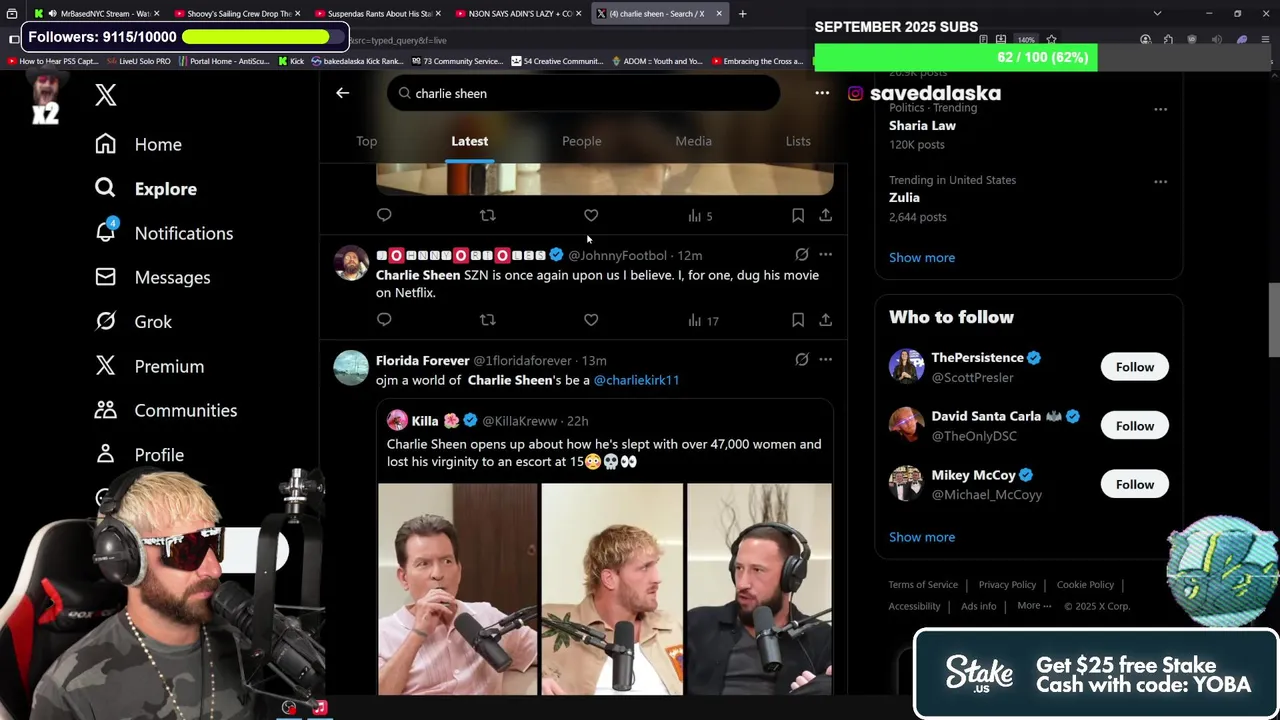This screenshot has width=1280, height=720.
Task: Click the page vertical scrollbar
Action: click(x=1274, y=320)
